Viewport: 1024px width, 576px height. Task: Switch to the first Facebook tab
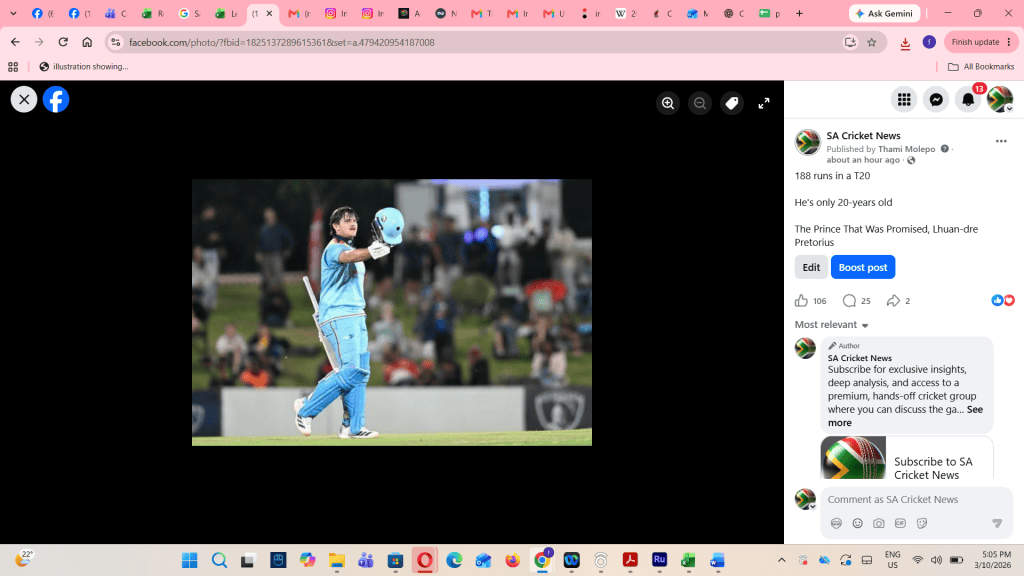pos(43,13)
